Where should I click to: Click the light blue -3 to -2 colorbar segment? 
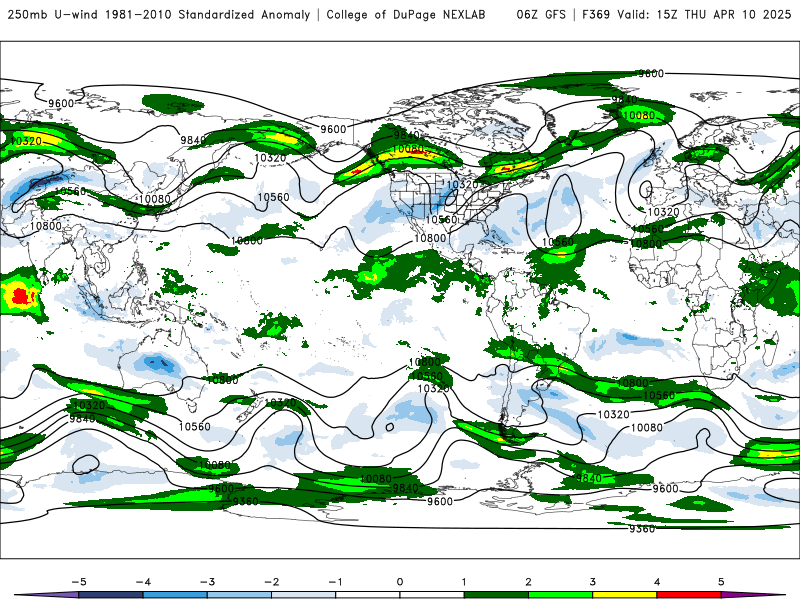[239, 595]
